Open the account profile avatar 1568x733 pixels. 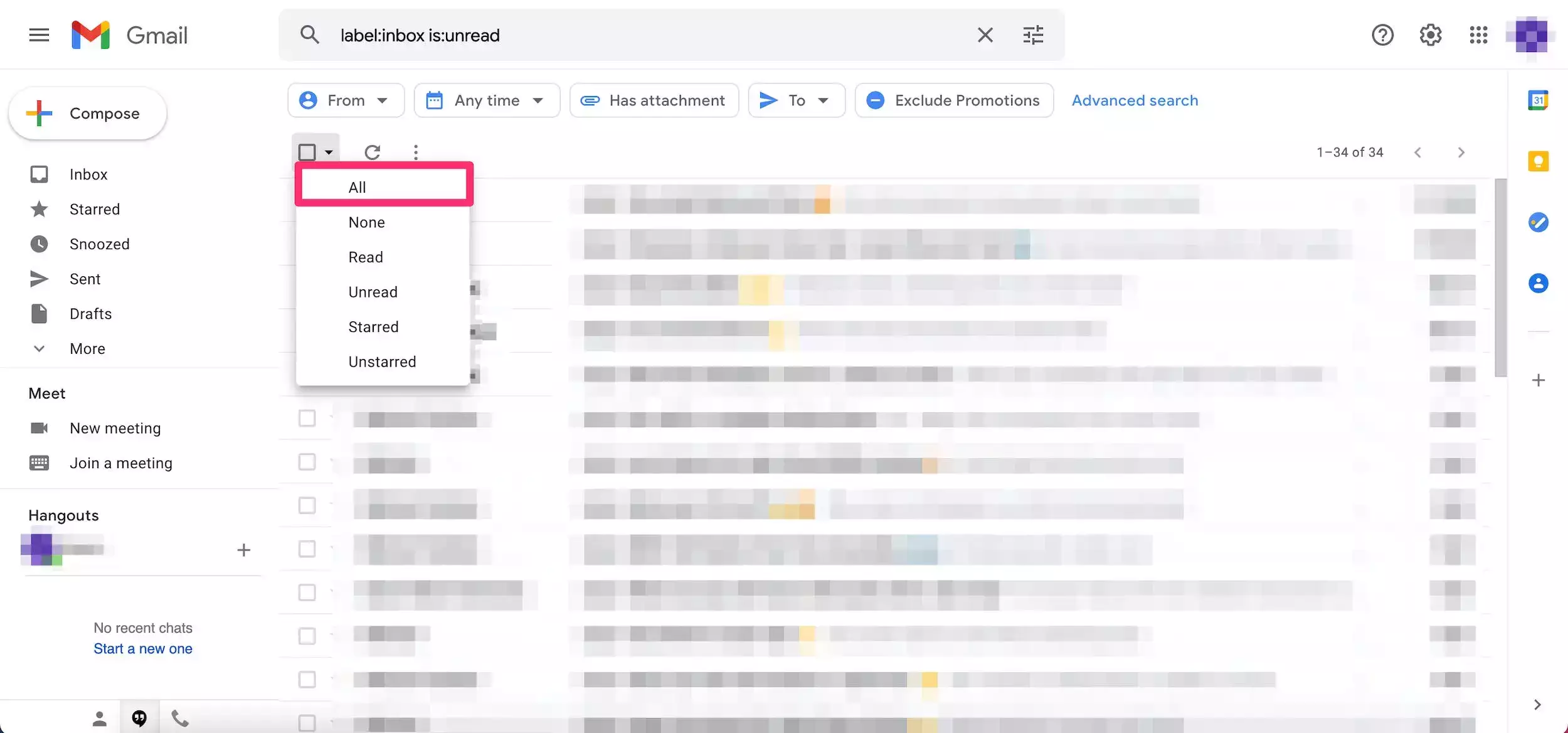1530,35
